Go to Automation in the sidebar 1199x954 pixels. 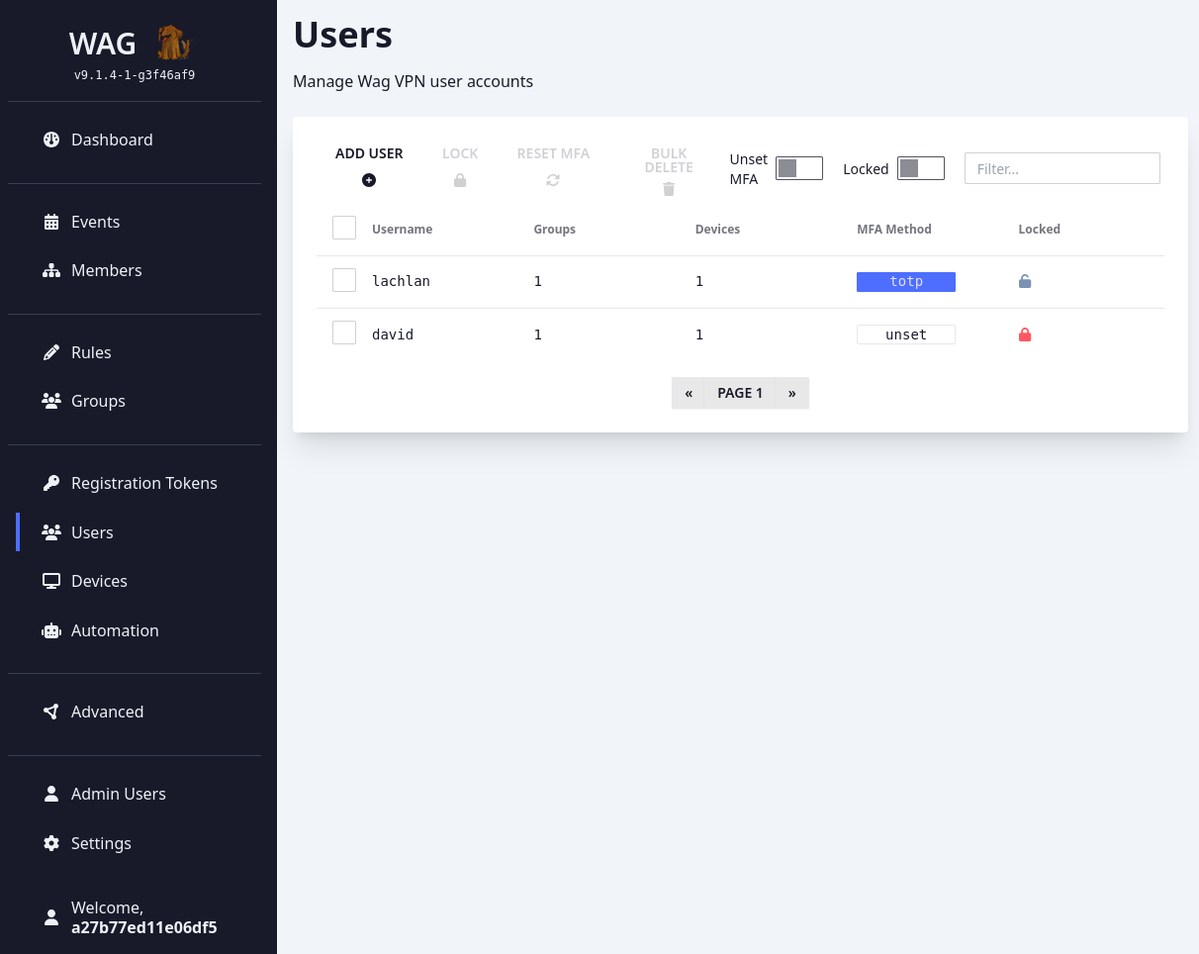(114, 630)
